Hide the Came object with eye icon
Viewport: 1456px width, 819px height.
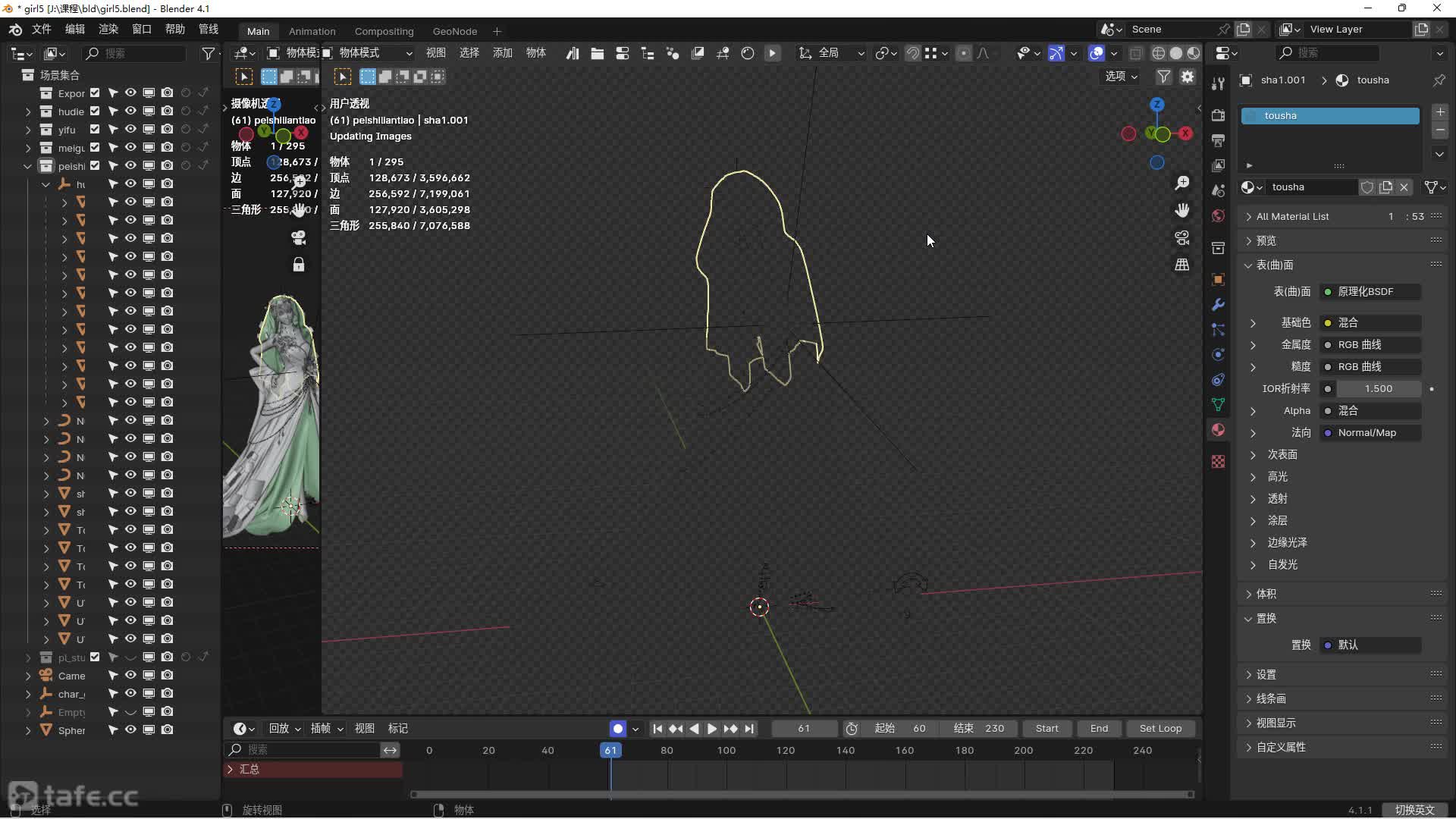click(x=130, y=675)
